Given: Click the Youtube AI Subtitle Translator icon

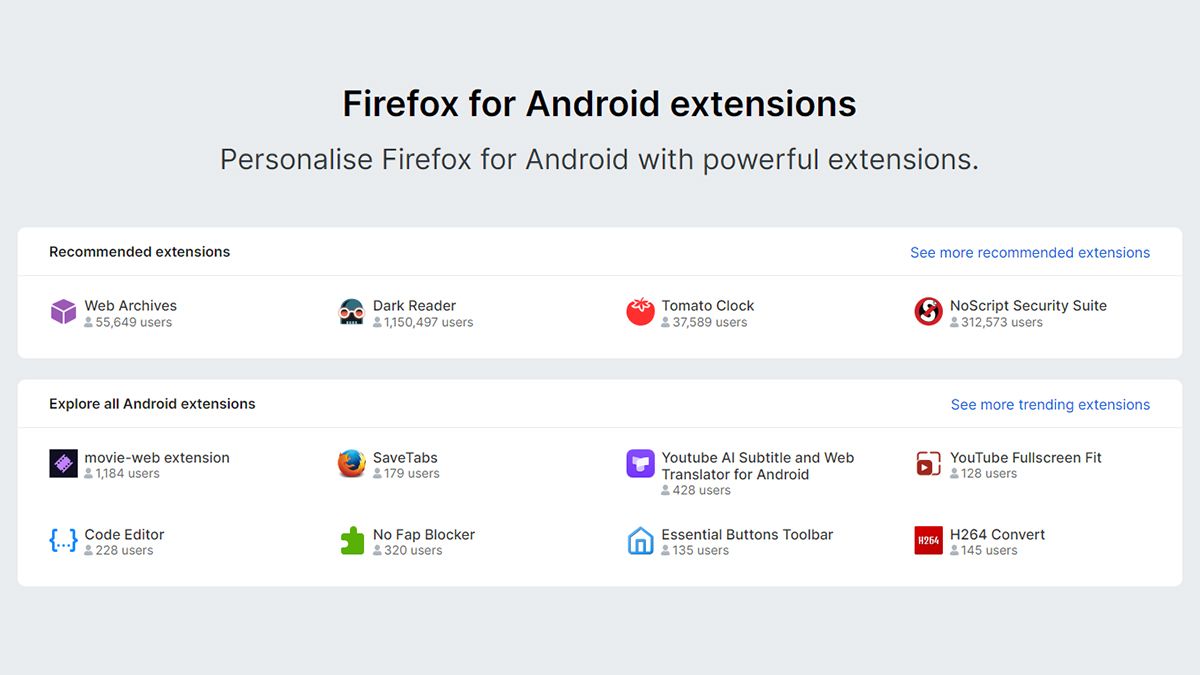Looking at the screenshot, I should tap(639, 463).
